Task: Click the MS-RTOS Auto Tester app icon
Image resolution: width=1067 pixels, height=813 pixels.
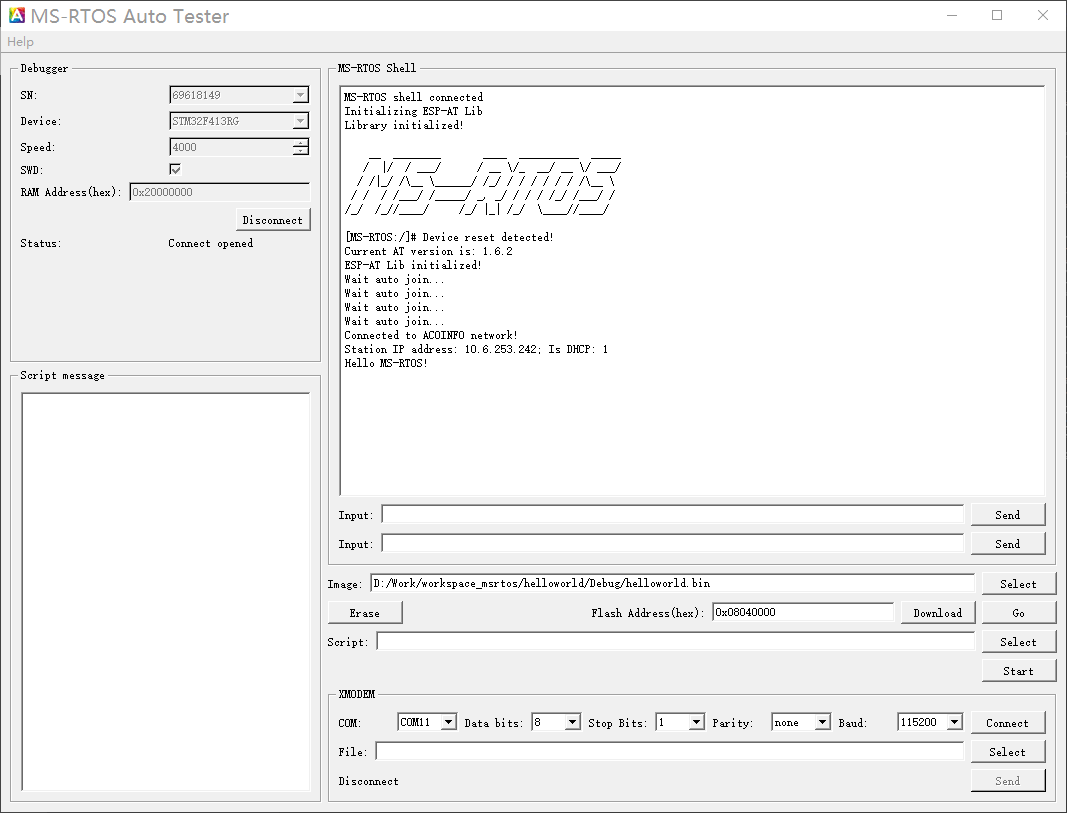Action: [x=17, y=16]
